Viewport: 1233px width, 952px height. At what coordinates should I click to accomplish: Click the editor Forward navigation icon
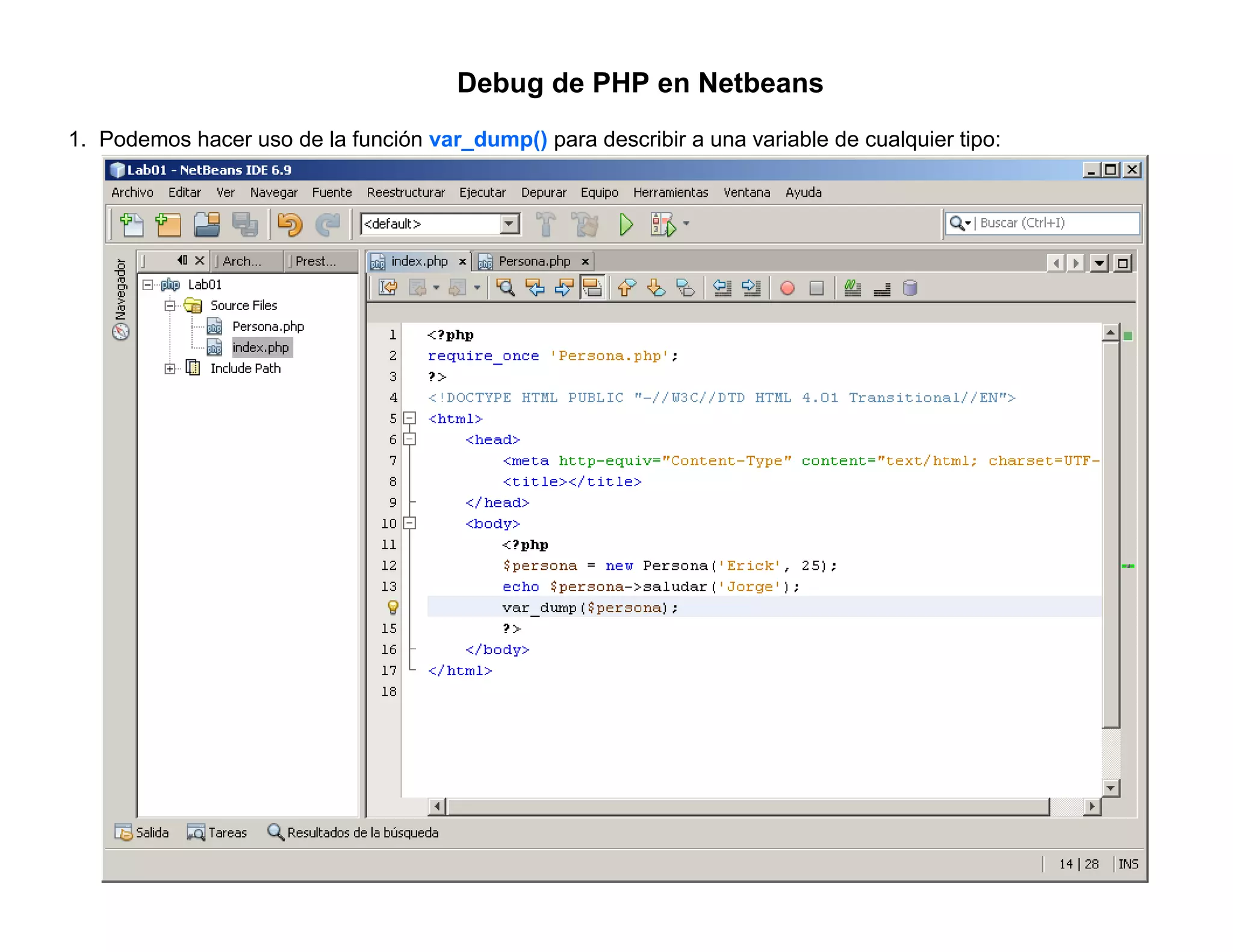point(458,288)
